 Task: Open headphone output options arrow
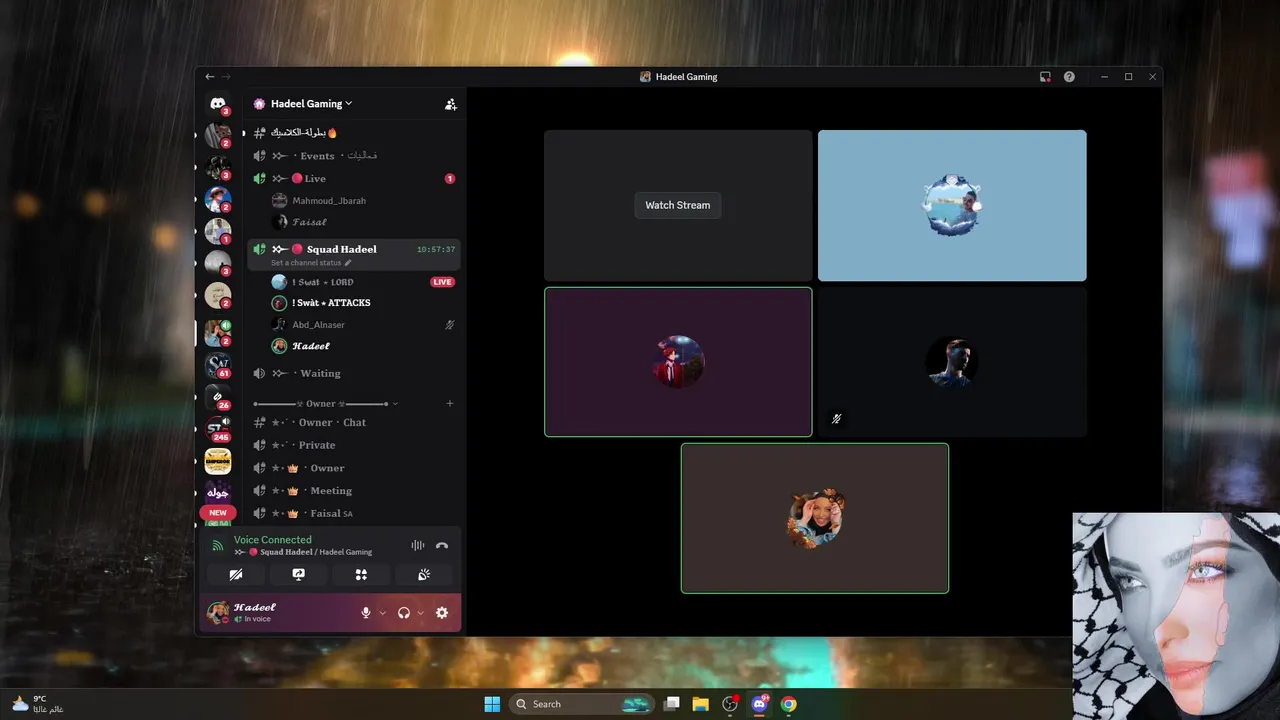pos(420,613)
